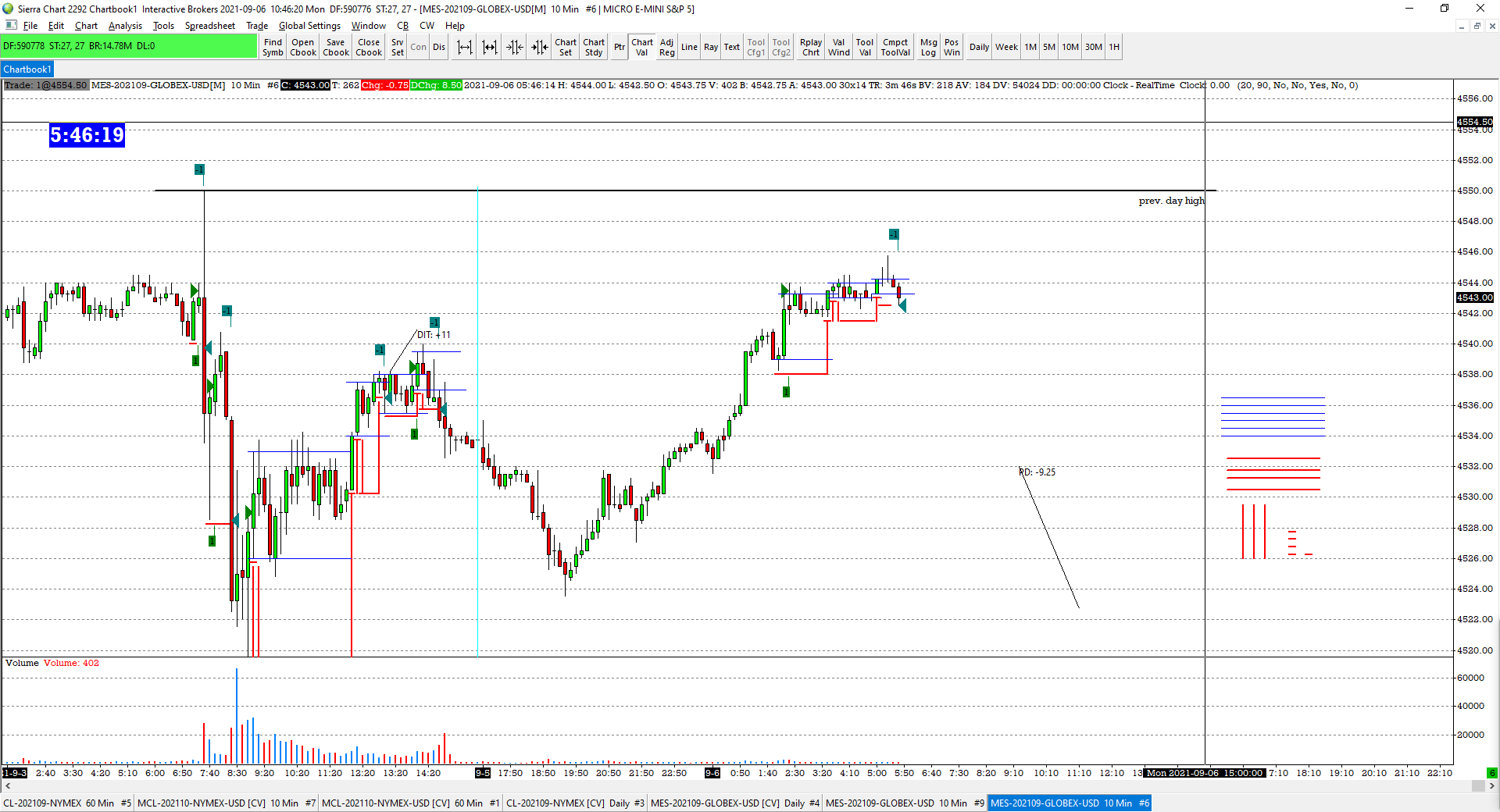Image resolution: width=1500 pixels, height=812 pixels.
Task: Open the Spreadsheet menu
Action: 209,26
